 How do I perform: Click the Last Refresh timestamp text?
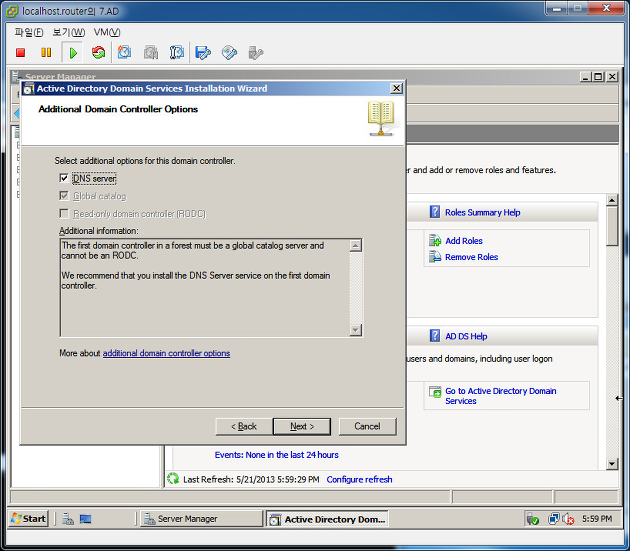pos(251,479)
